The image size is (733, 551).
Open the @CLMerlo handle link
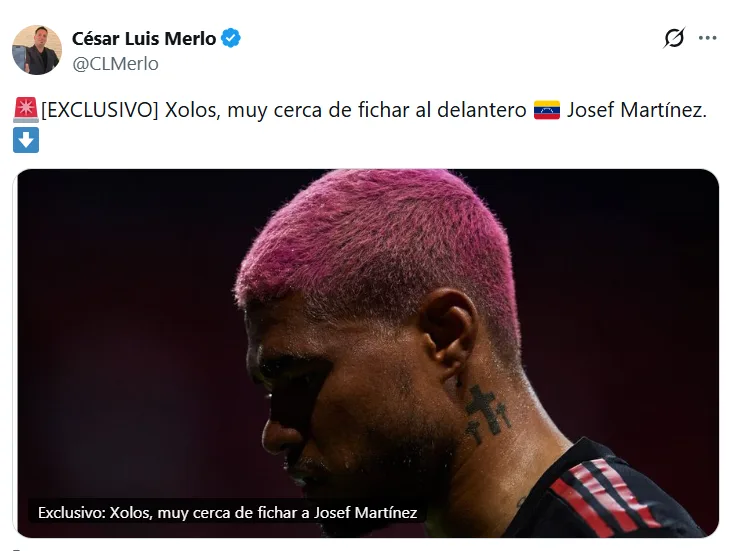pos(115,64)
